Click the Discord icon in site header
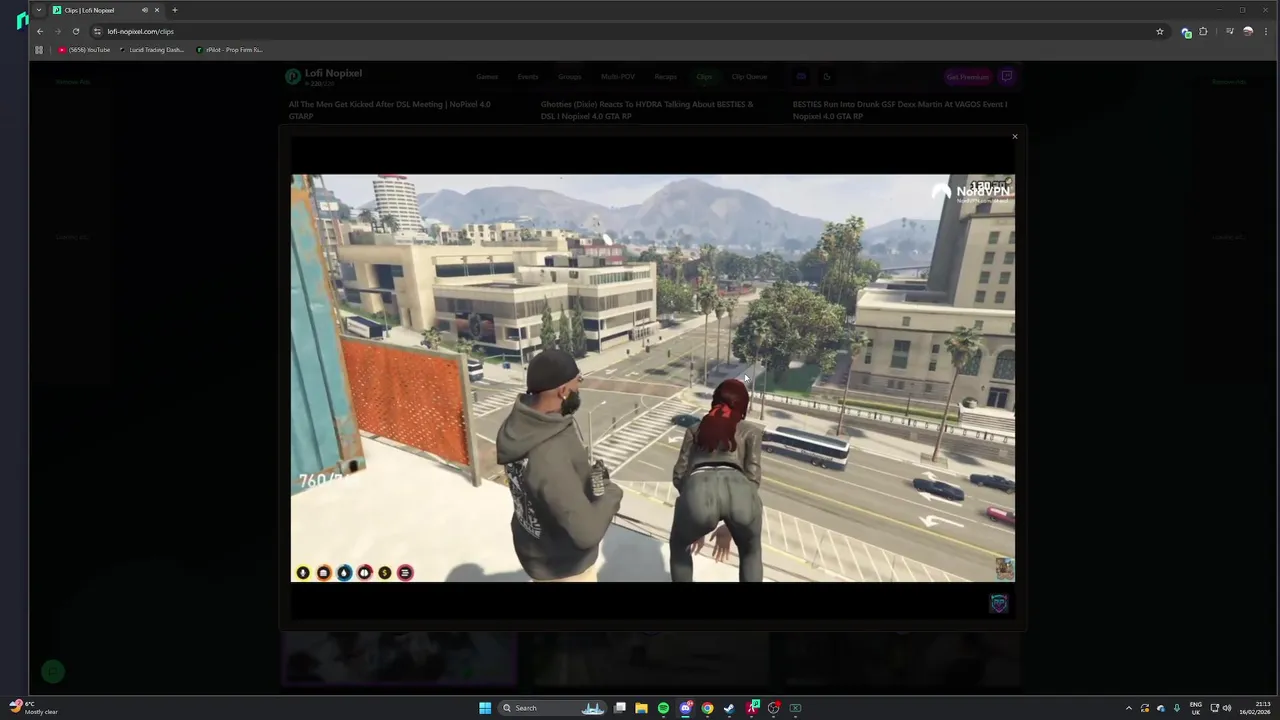The width and height of the screenshot is (1280, 720). point(801,77)
